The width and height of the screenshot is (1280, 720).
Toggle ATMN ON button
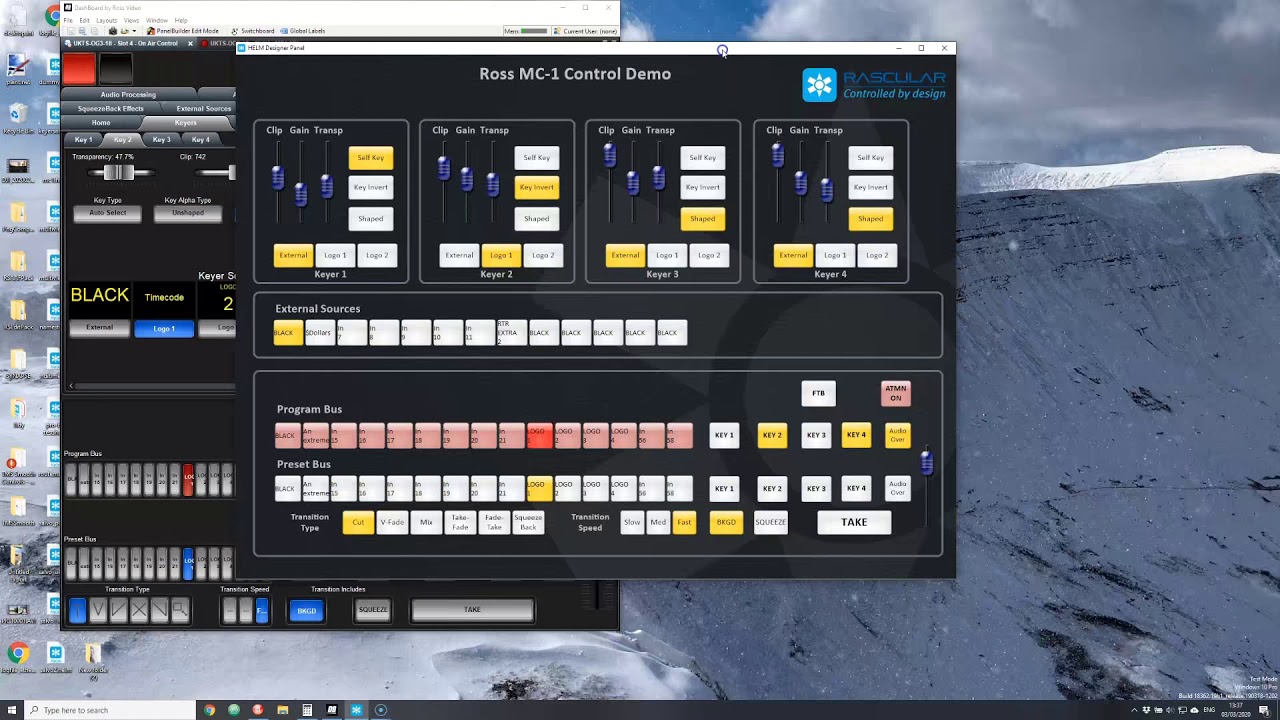pos(895,394)
